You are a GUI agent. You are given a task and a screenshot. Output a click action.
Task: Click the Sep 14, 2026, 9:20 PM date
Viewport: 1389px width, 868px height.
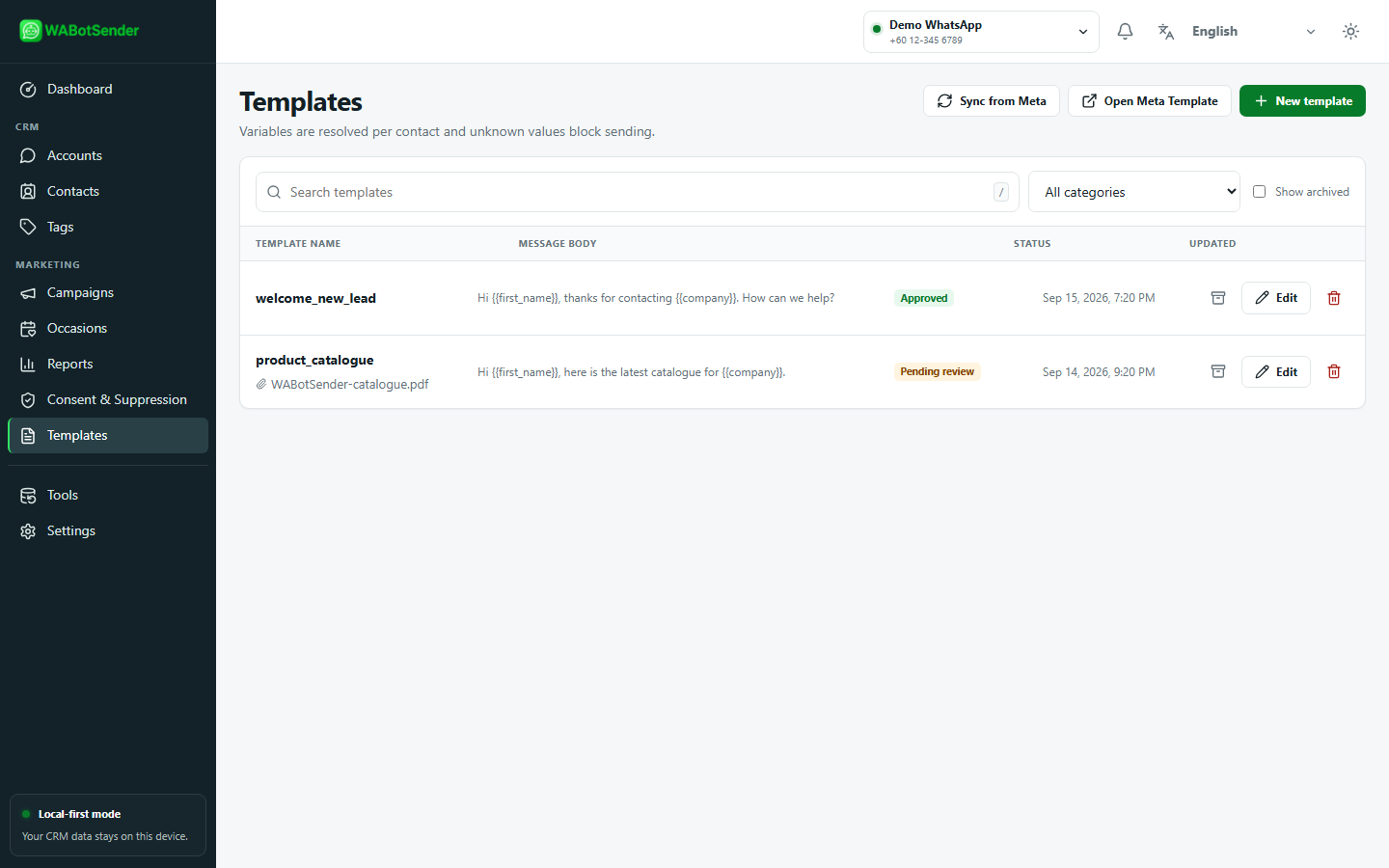pyautogui.click(x=1099, y=371)
